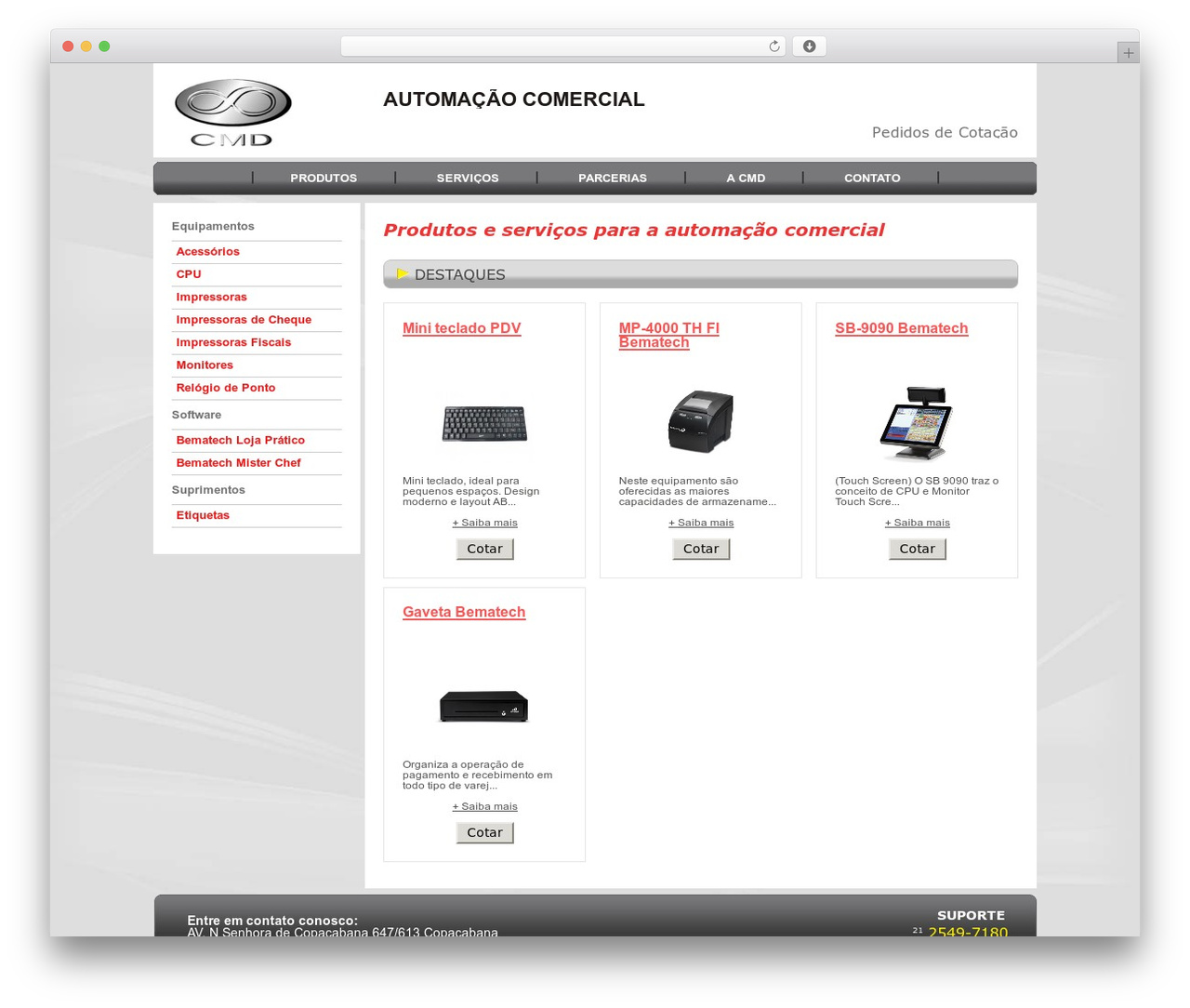The width and height of the screenshot is (1190, 1008).
Task: Open the SERVIÇOS menu
Action: pyautogui.click(x=468, y=178)
